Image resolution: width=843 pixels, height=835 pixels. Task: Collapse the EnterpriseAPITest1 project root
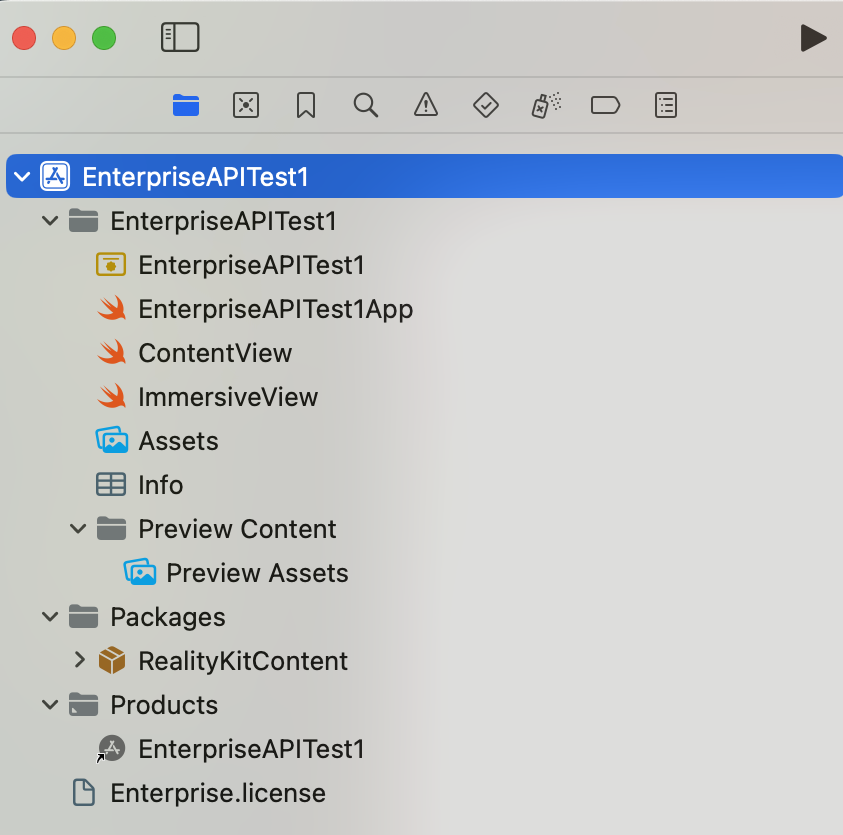tap(22, 176)
